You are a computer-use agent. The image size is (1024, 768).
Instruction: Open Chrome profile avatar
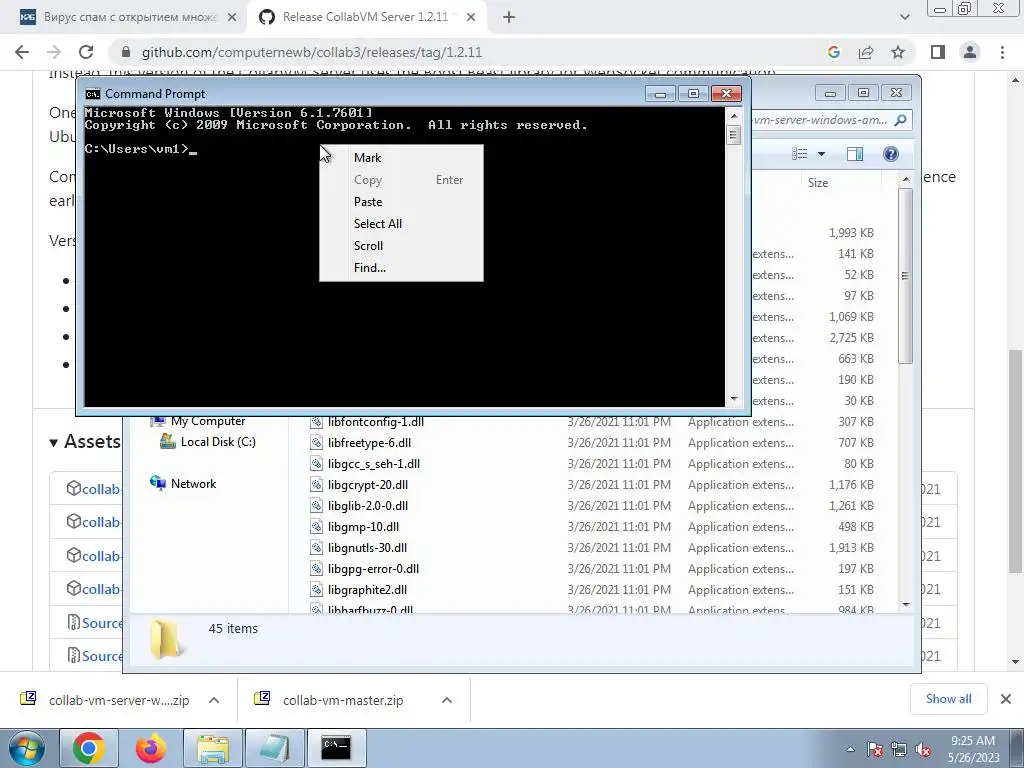pos(970,52)
